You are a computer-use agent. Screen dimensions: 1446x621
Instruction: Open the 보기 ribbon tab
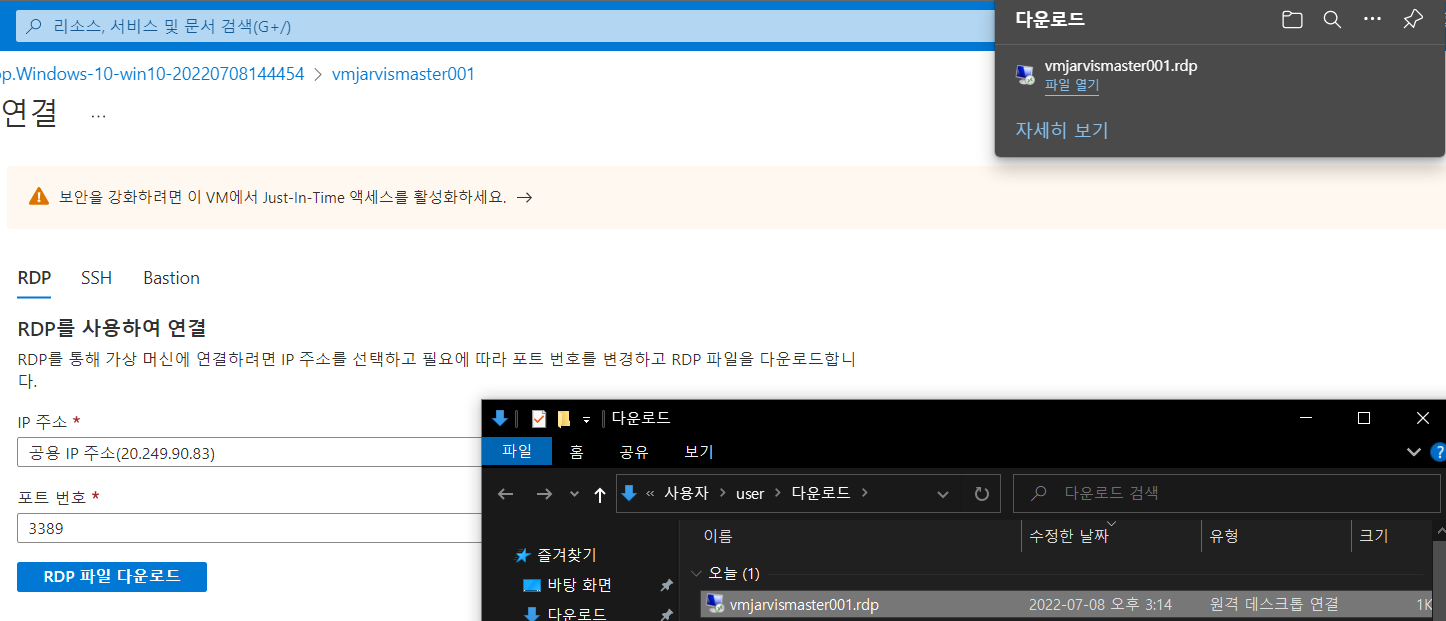[699, 452]
